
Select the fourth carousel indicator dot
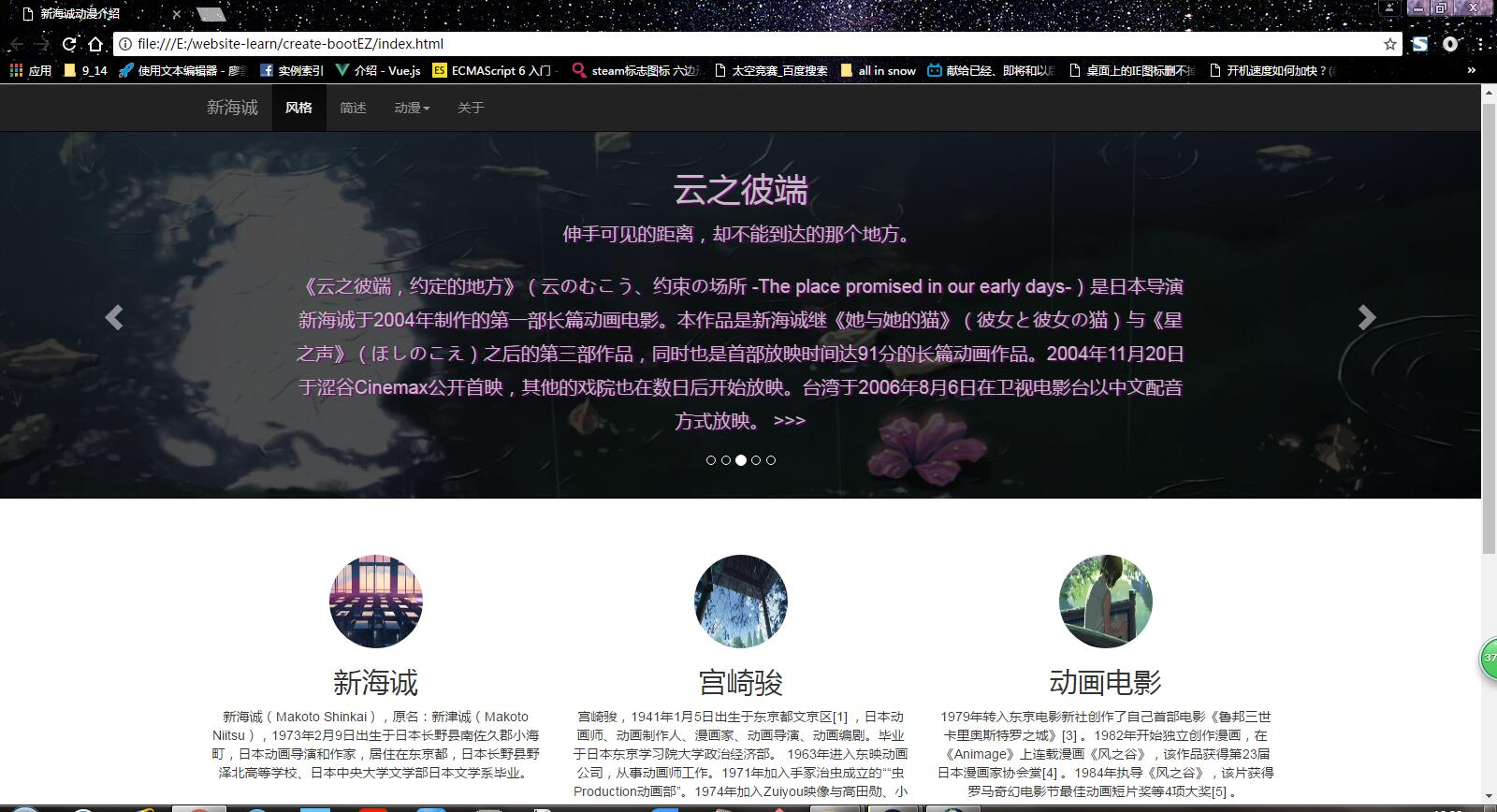pos(756,460)
